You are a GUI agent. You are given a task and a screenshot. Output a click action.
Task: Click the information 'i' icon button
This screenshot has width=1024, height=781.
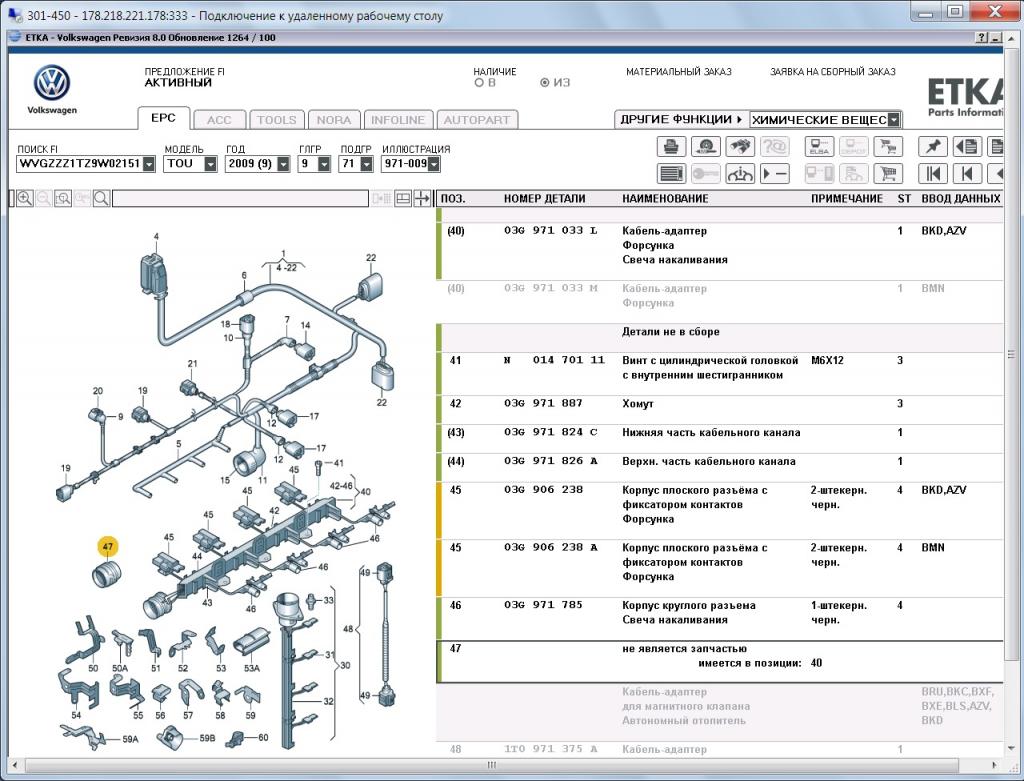pos(740,174)
